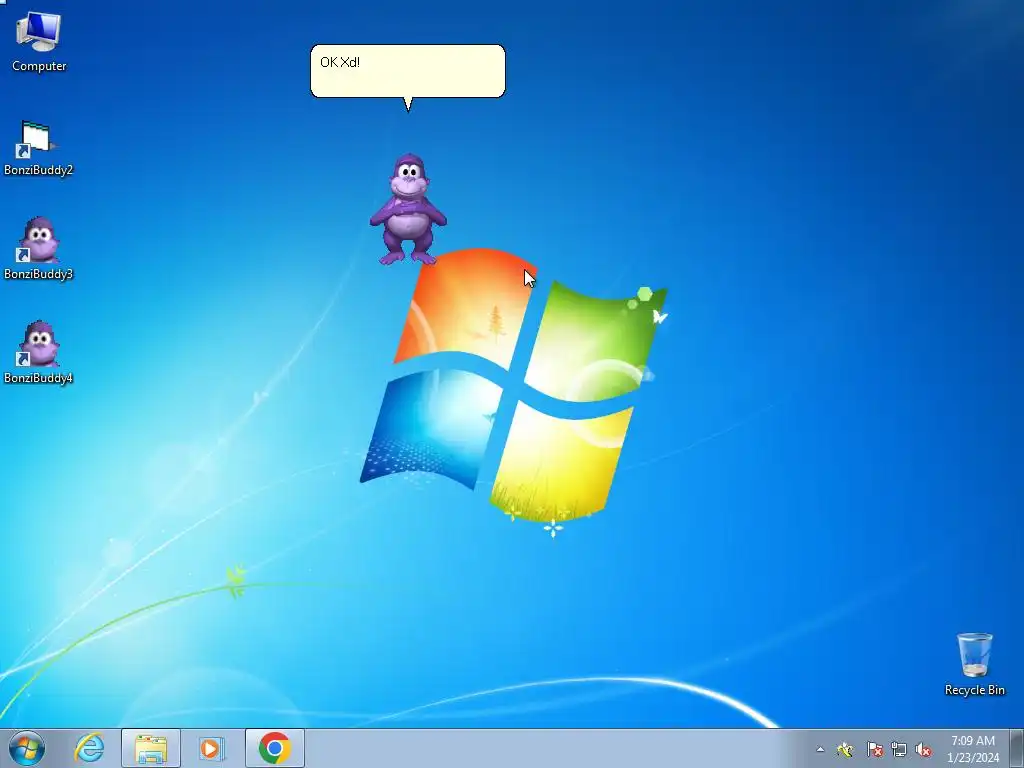The height and width of the screenshot is (768, 1024).
Task: Launch Internet Explorer from taskbar
Action: tap(89, 748)
